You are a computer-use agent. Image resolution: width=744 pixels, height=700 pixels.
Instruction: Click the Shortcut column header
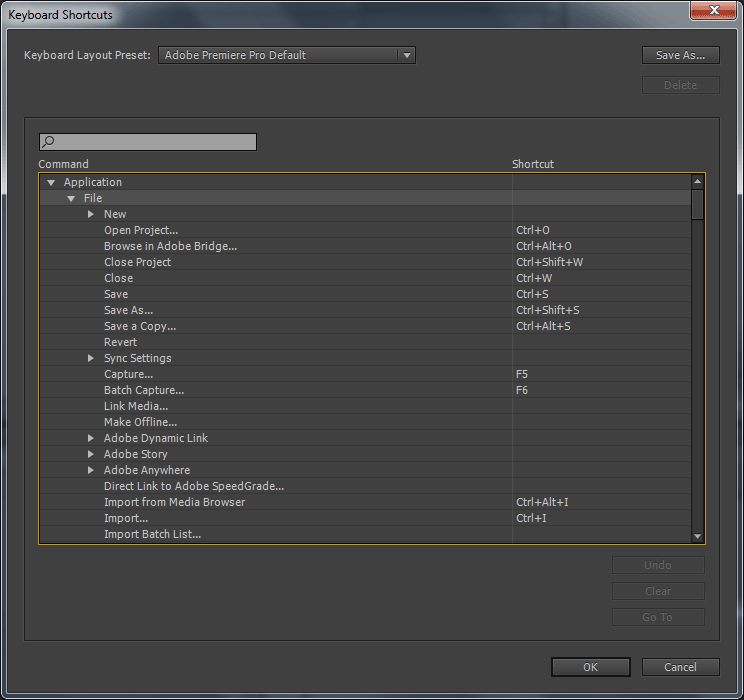click(533, 164)
